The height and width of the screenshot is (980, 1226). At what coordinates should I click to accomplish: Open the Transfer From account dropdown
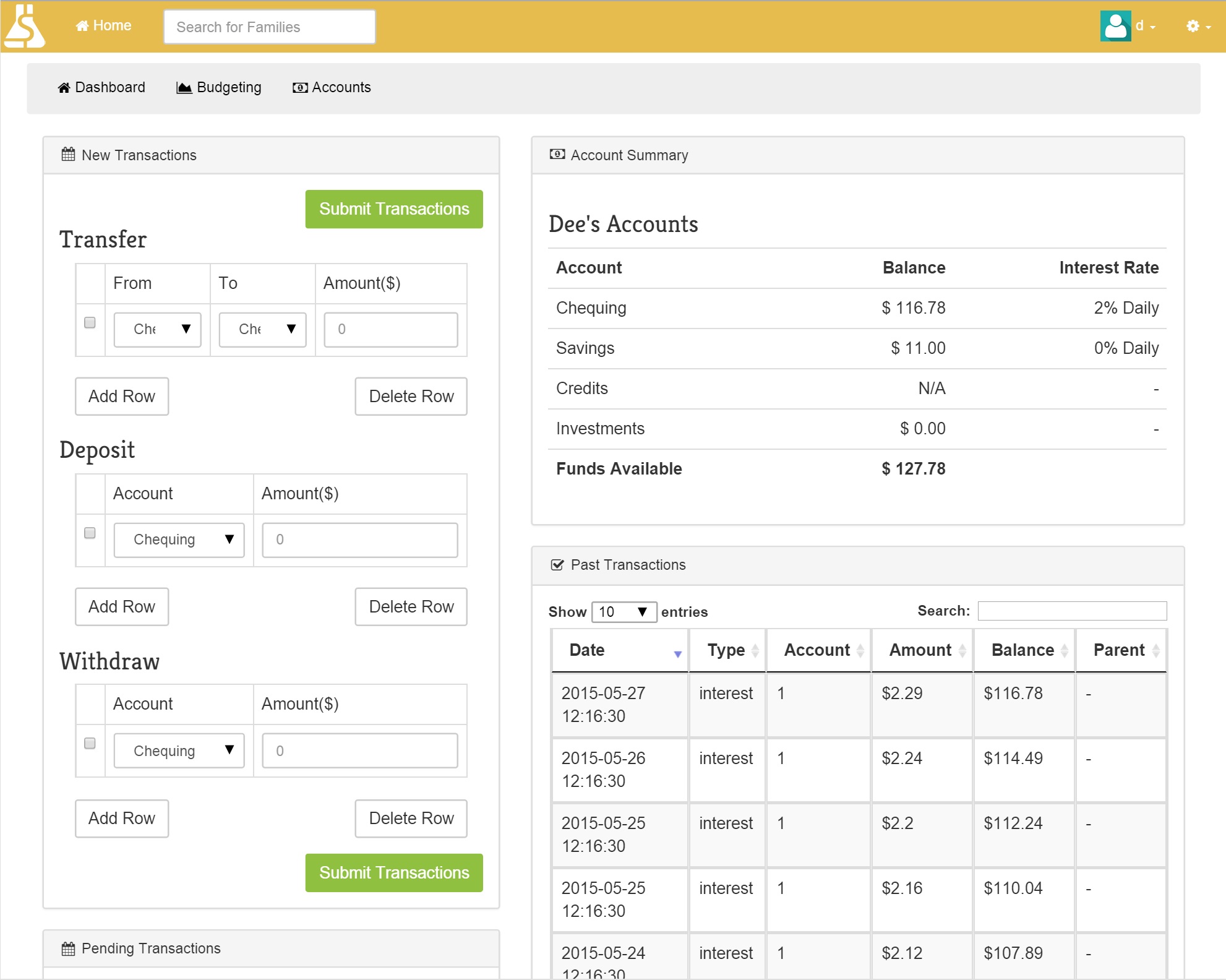(x=158, y=329)
